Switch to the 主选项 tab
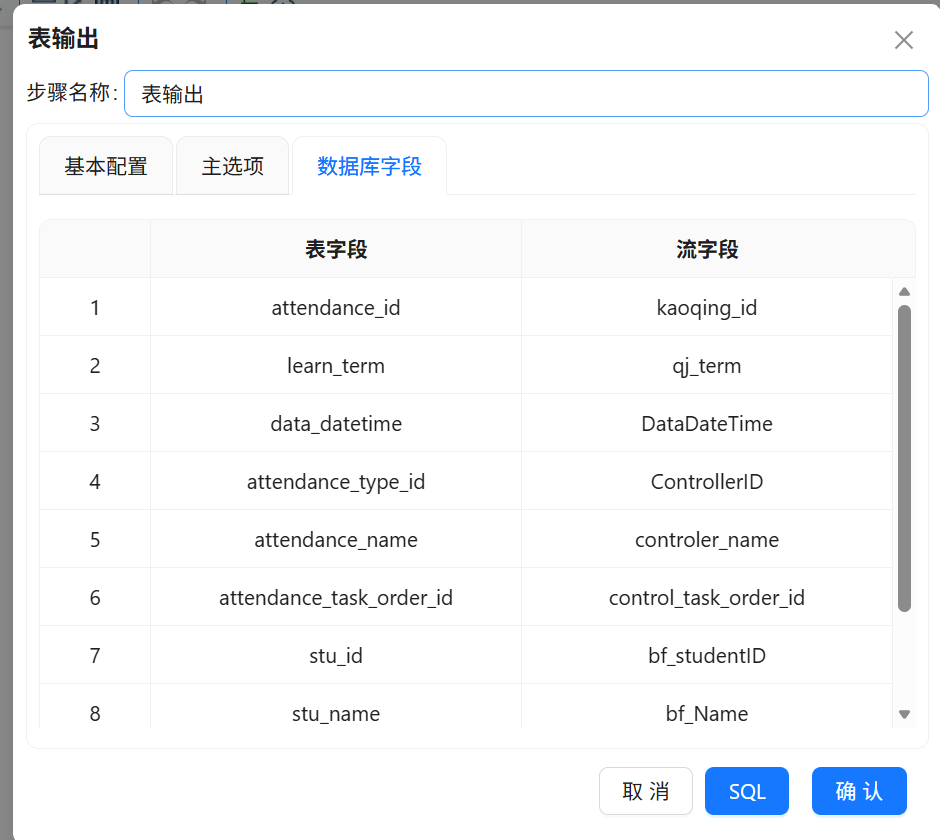Viewport: 940px width, 840px height. pos(233,166)
